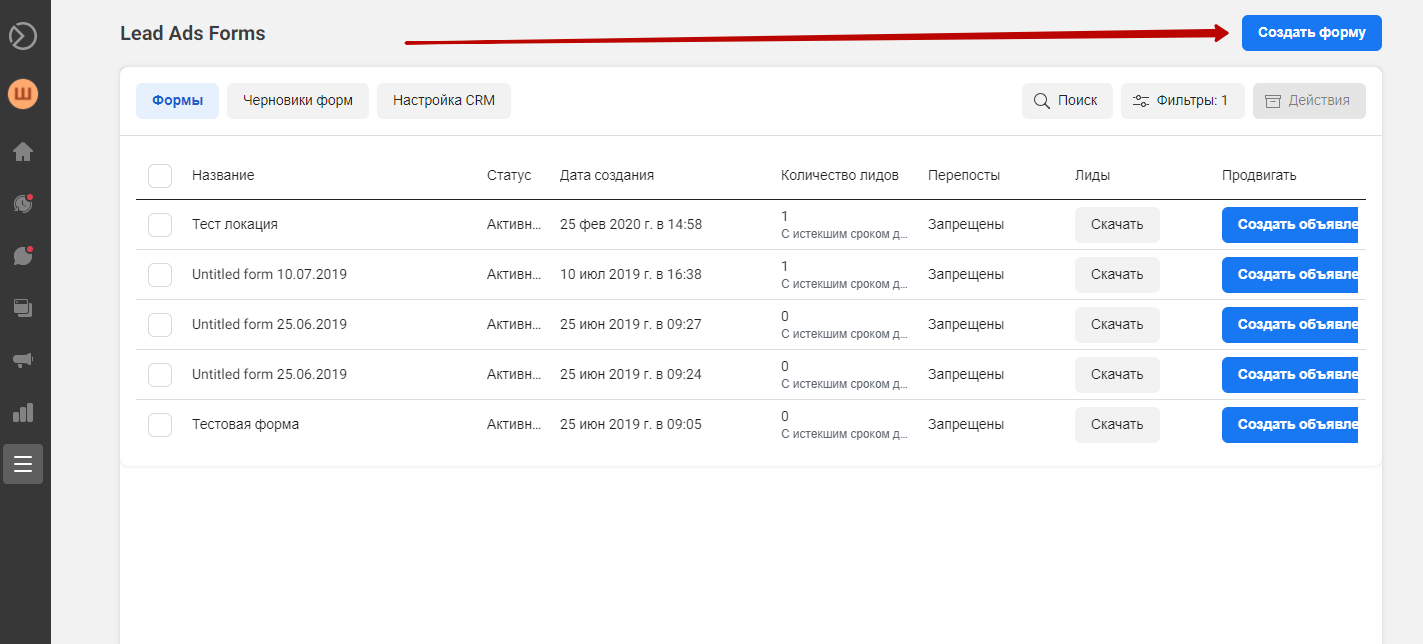This screenshot has width=1423, height=644.
Task: Click the date 25 фев 2020 г. в 14:58
Action: [631, 225]
